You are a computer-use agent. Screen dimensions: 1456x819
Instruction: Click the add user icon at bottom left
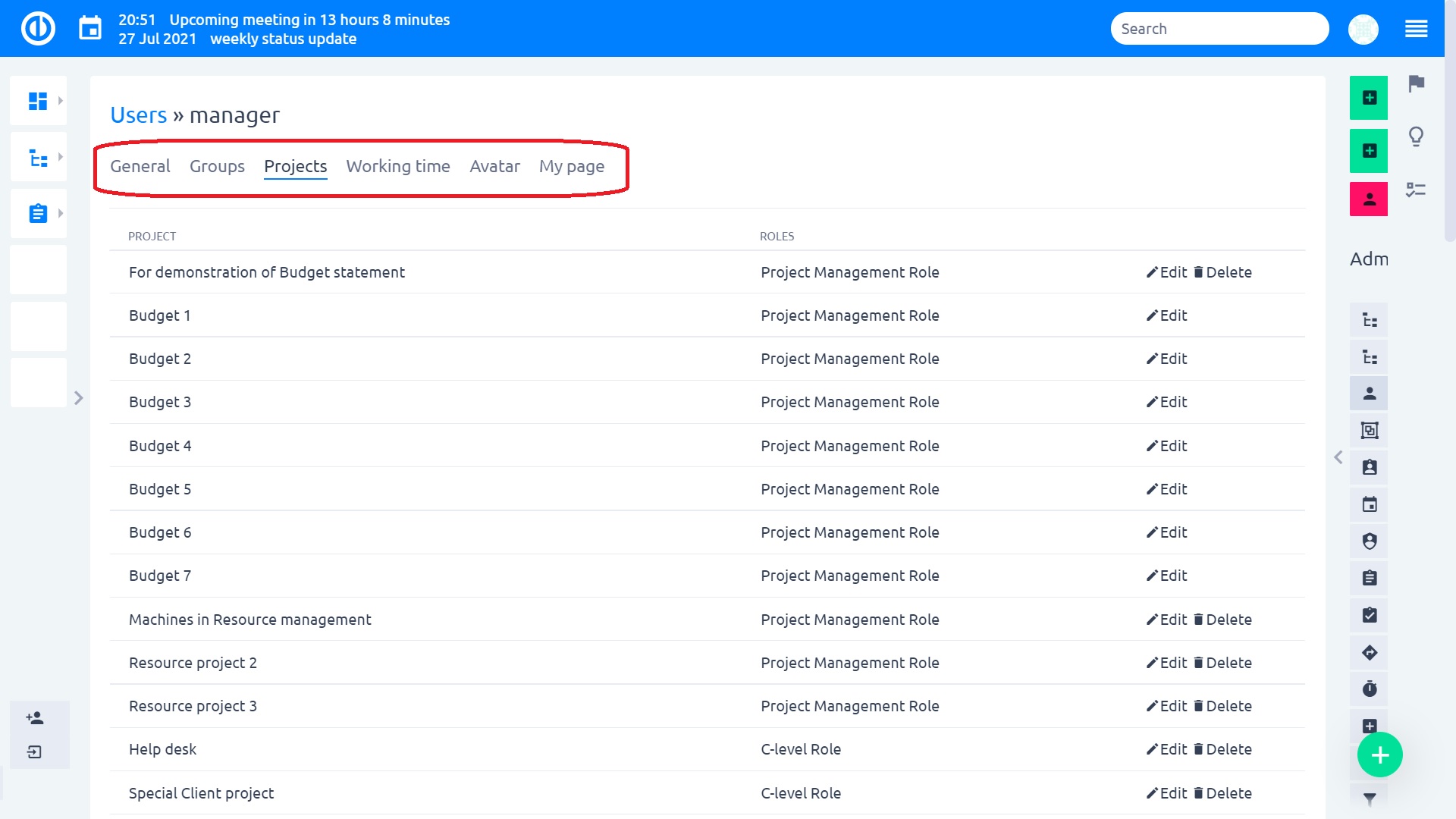[35, 717]
